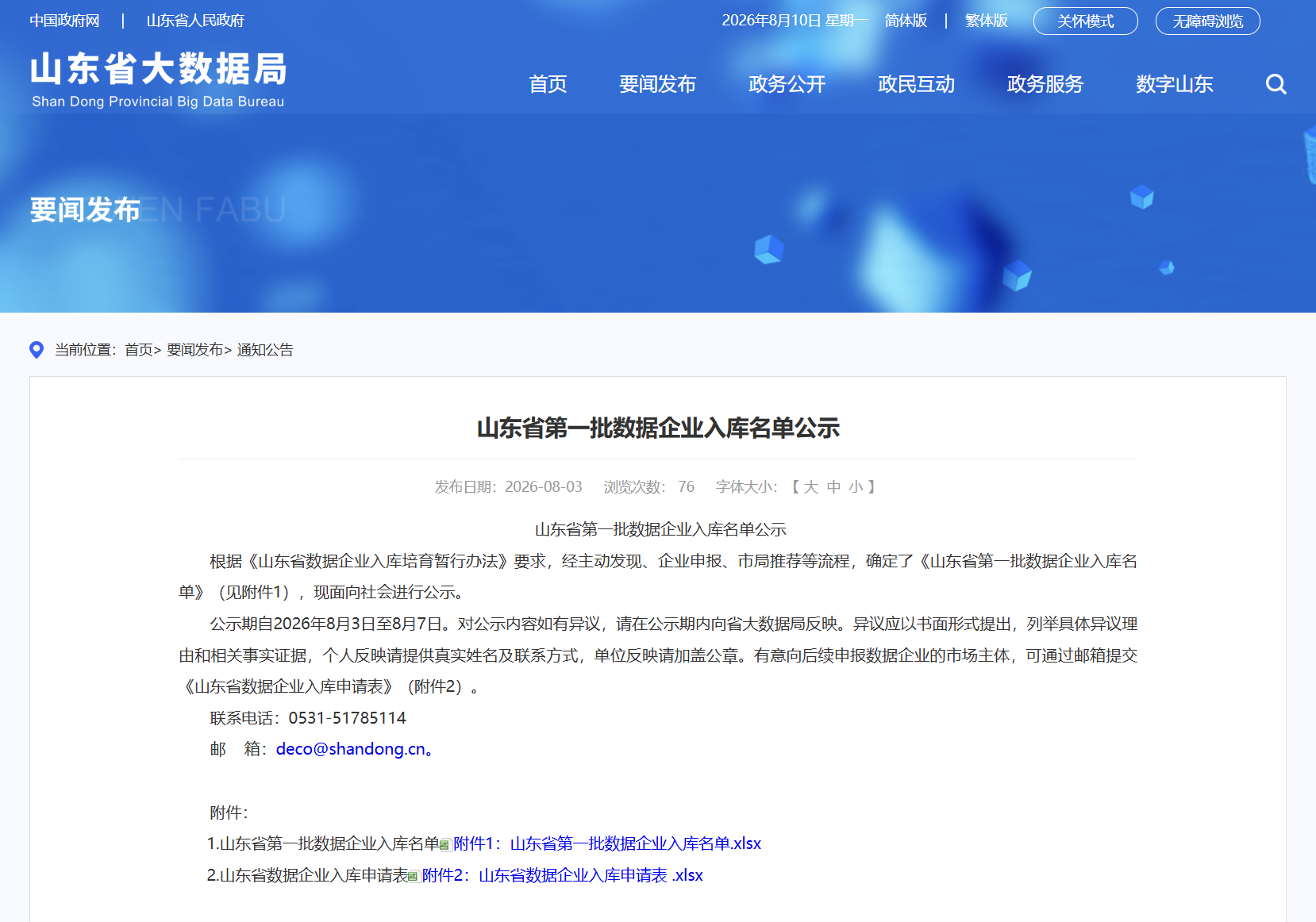The width and height of the screenshot is (1316, 922).
Task: Visit the 中国政府网 link
Action: tap(65, 21)
